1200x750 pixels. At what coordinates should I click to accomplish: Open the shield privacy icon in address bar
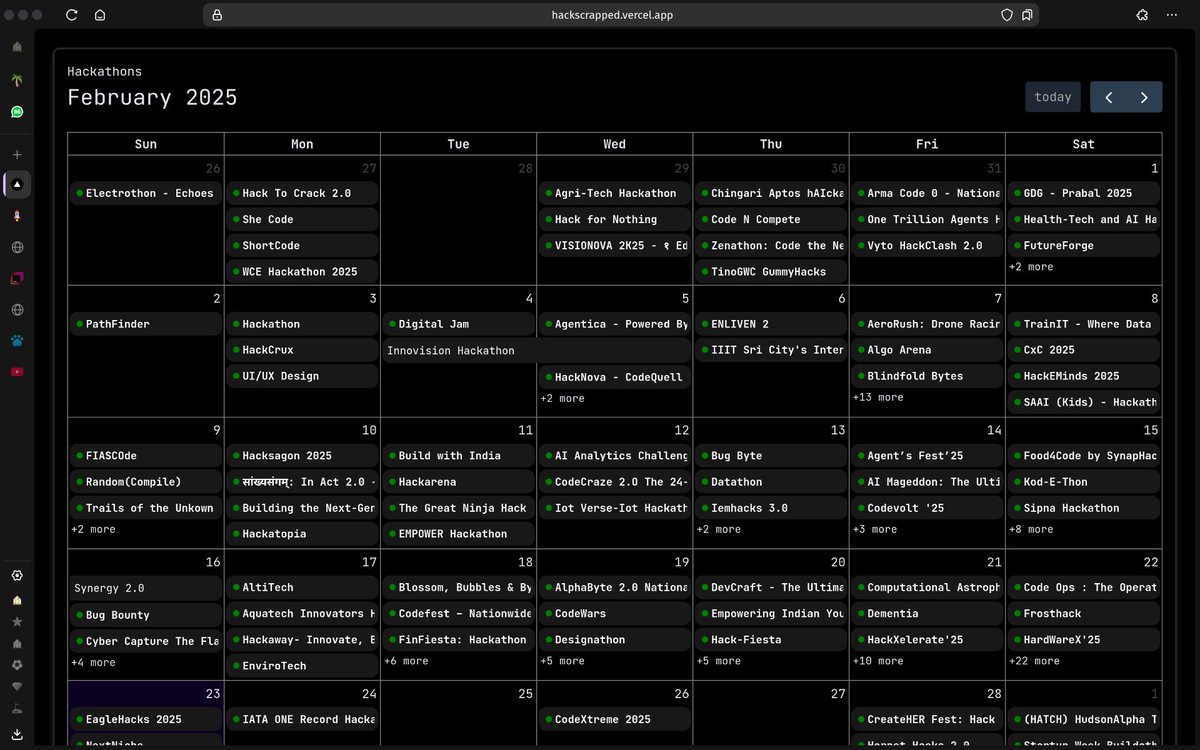click(x=1007, y=15)
